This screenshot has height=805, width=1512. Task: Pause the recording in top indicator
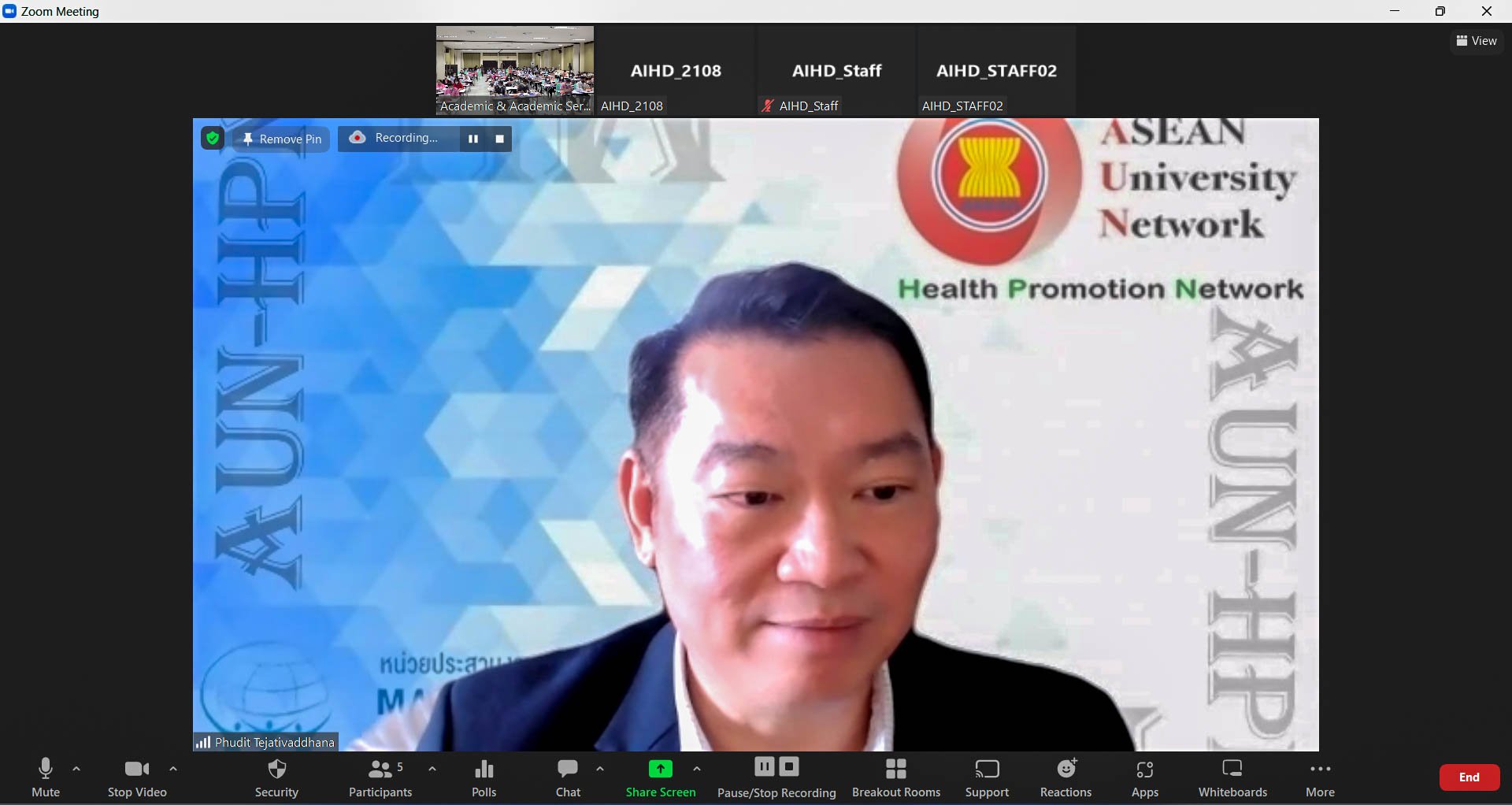[x=473, y=139]
